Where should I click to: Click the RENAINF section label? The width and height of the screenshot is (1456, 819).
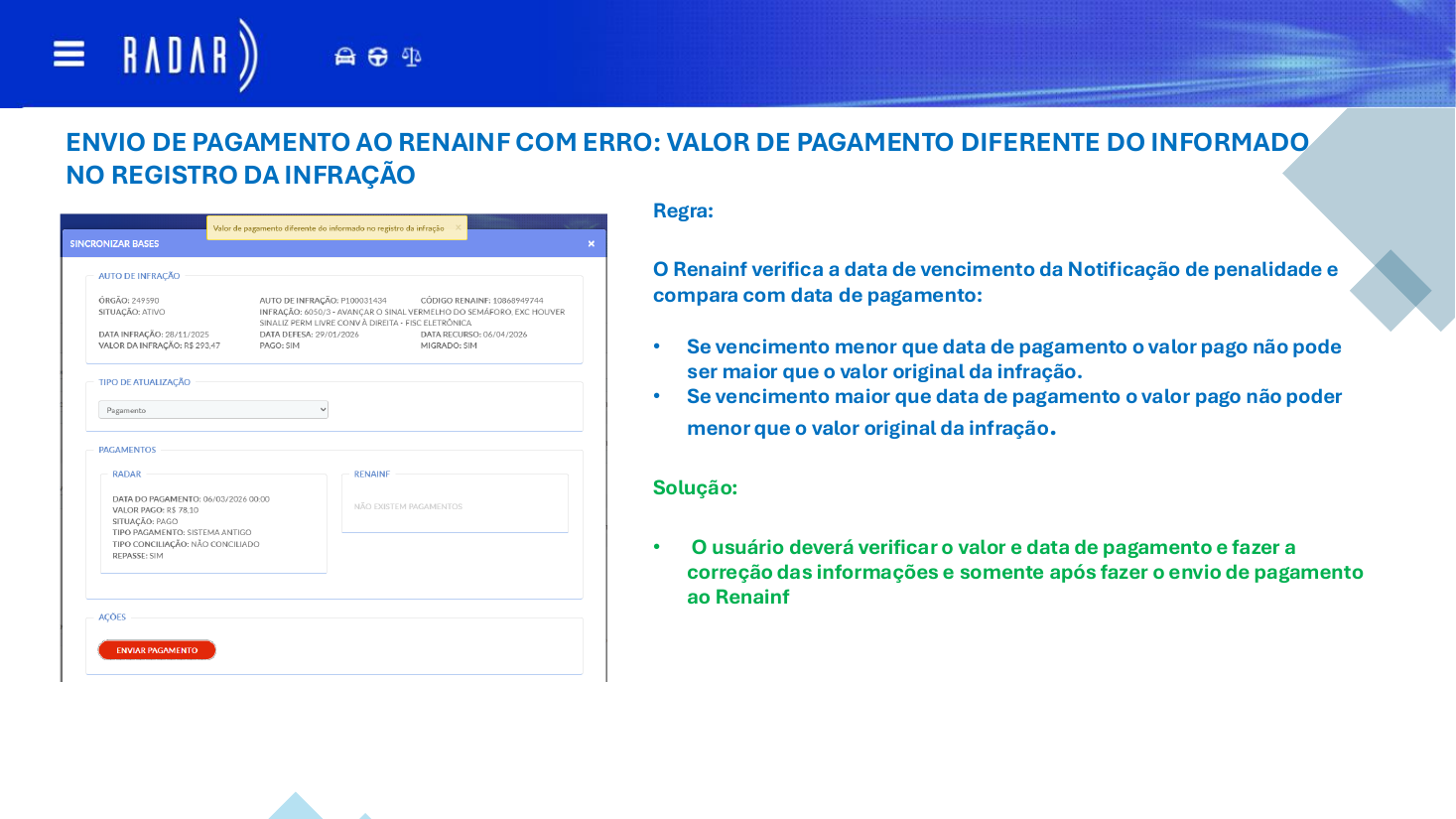[372, 475]
